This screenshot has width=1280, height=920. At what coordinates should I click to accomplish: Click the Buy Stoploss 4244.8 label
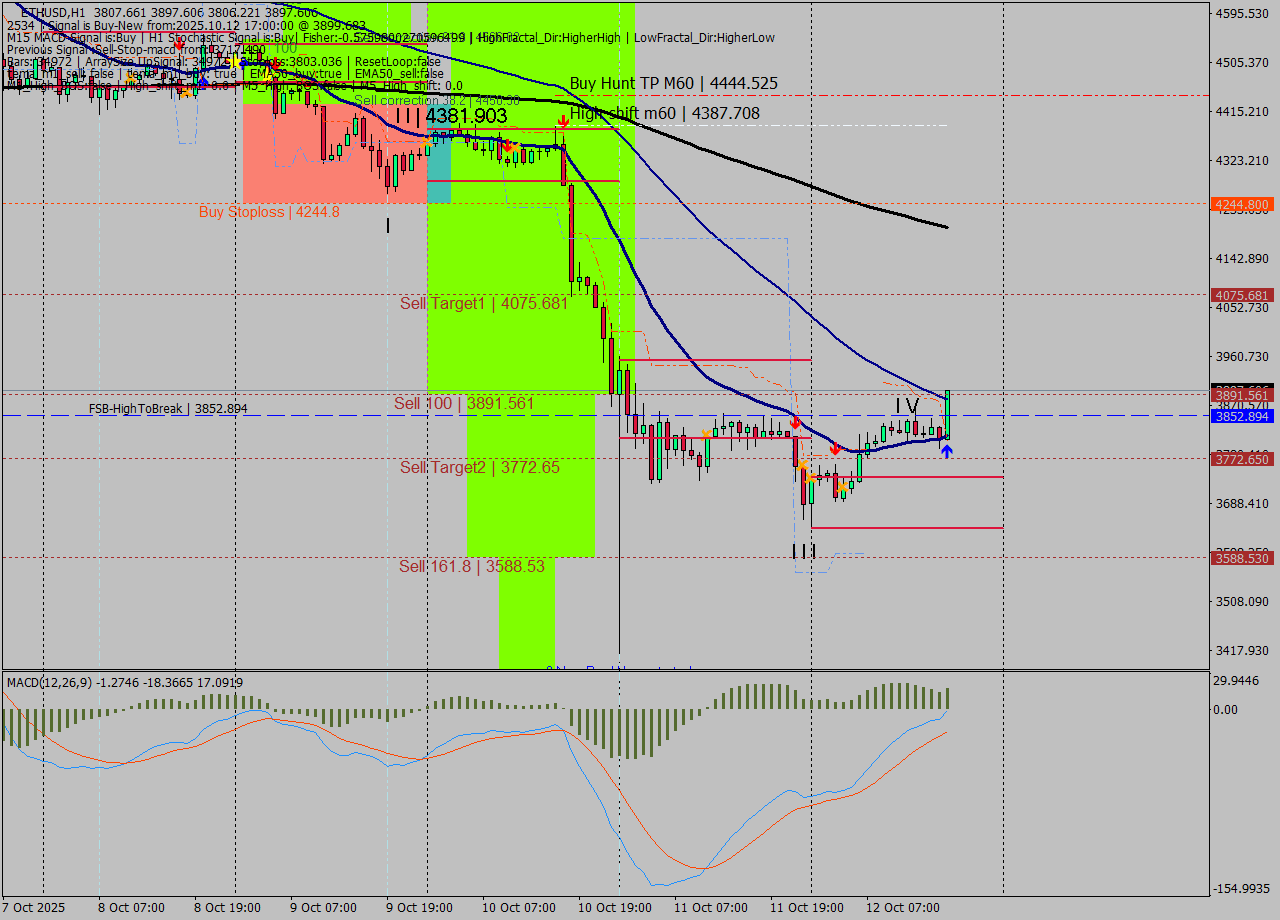tap(270, 212)
